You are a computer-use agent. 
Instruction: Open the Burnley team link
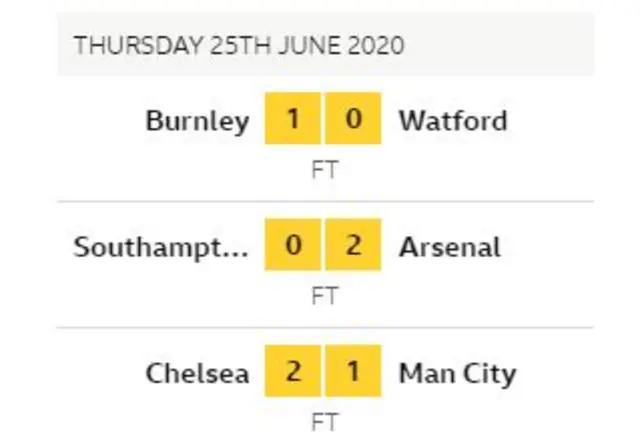pos(197,121)
